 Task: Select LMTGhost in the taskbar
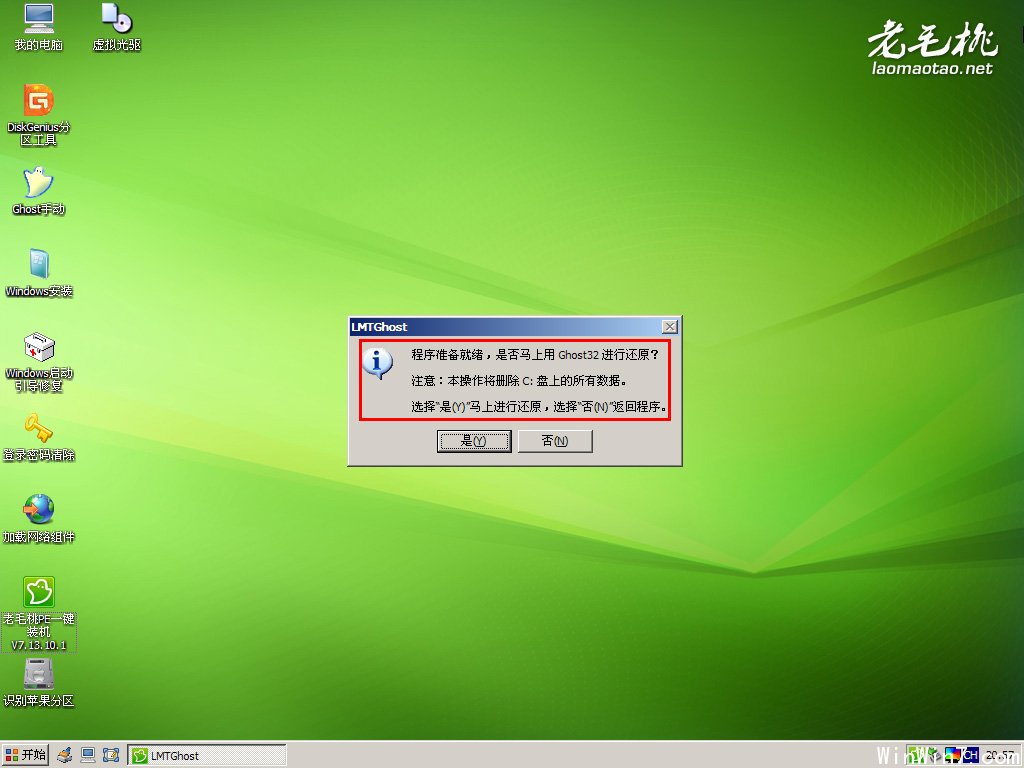[207, 756]
